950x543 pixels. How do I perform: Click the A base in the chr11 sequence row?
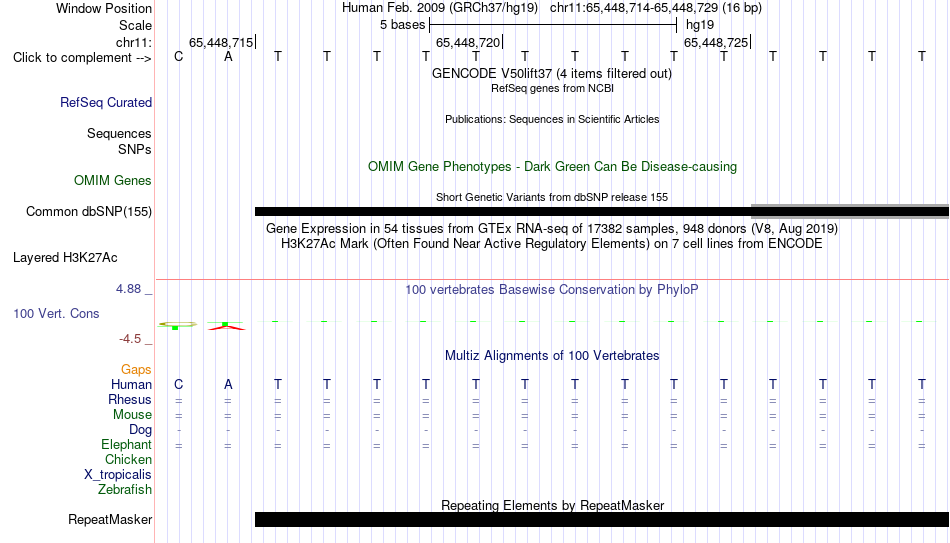228,56
